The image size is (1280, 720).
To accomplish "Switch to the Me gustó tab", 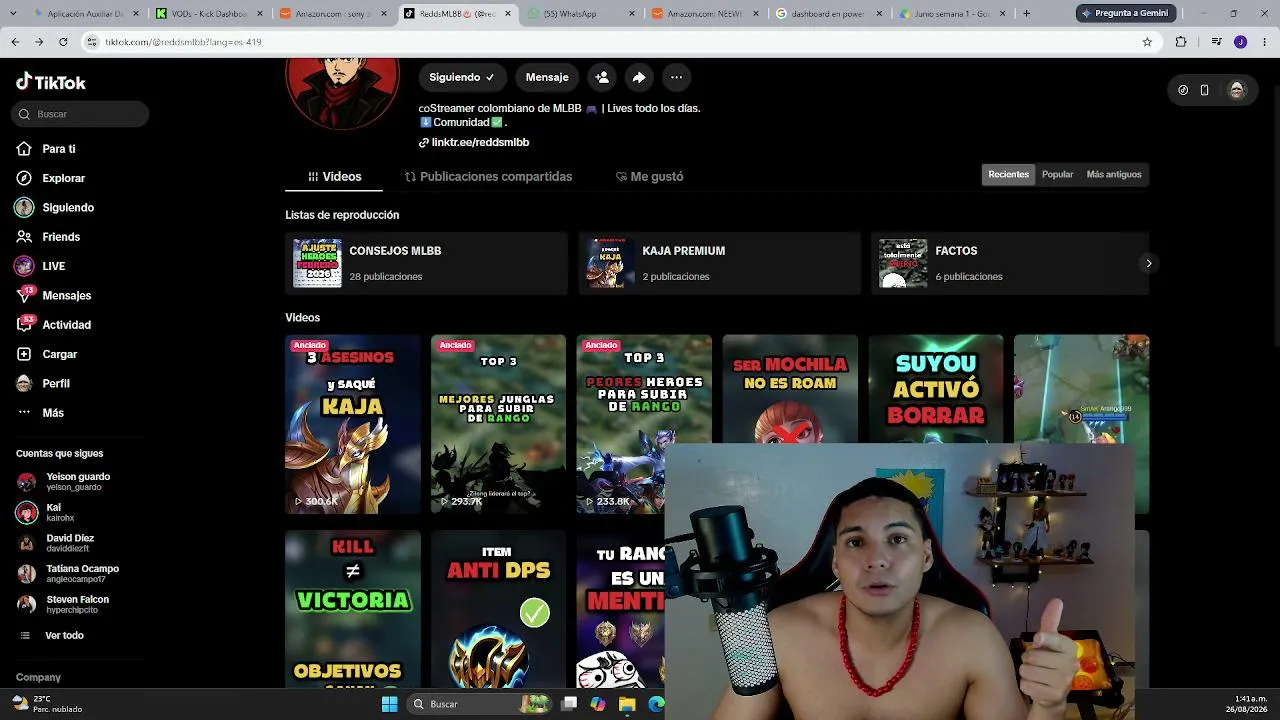I will [650, 176].
